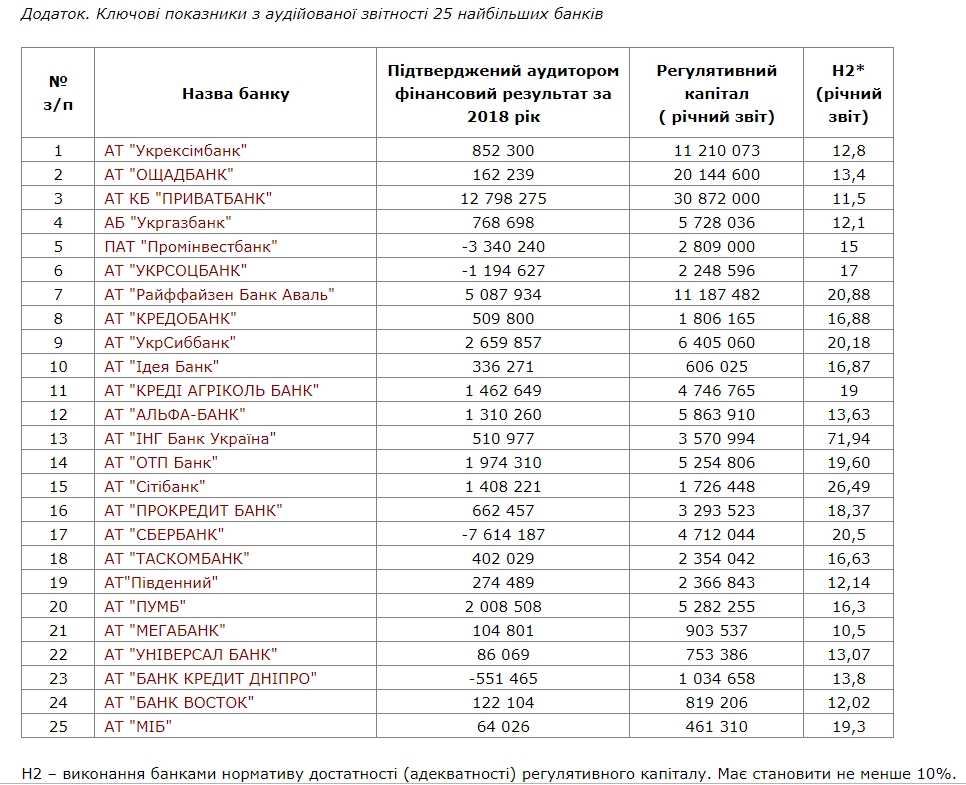Follow the АТ "КРЕДОБАНК" link

(170, 319)
